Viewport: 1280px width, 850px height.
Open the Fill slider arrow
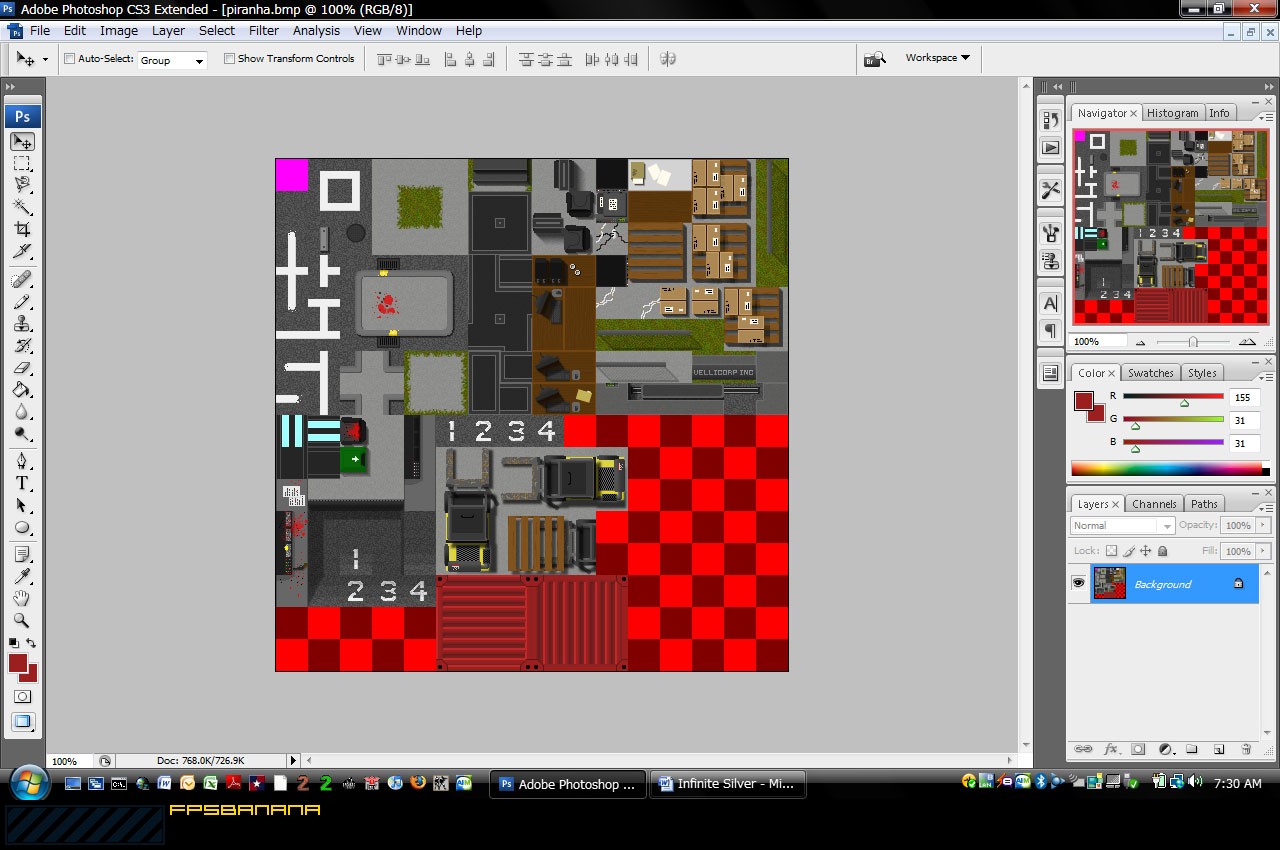click(x=1263, y=551)
